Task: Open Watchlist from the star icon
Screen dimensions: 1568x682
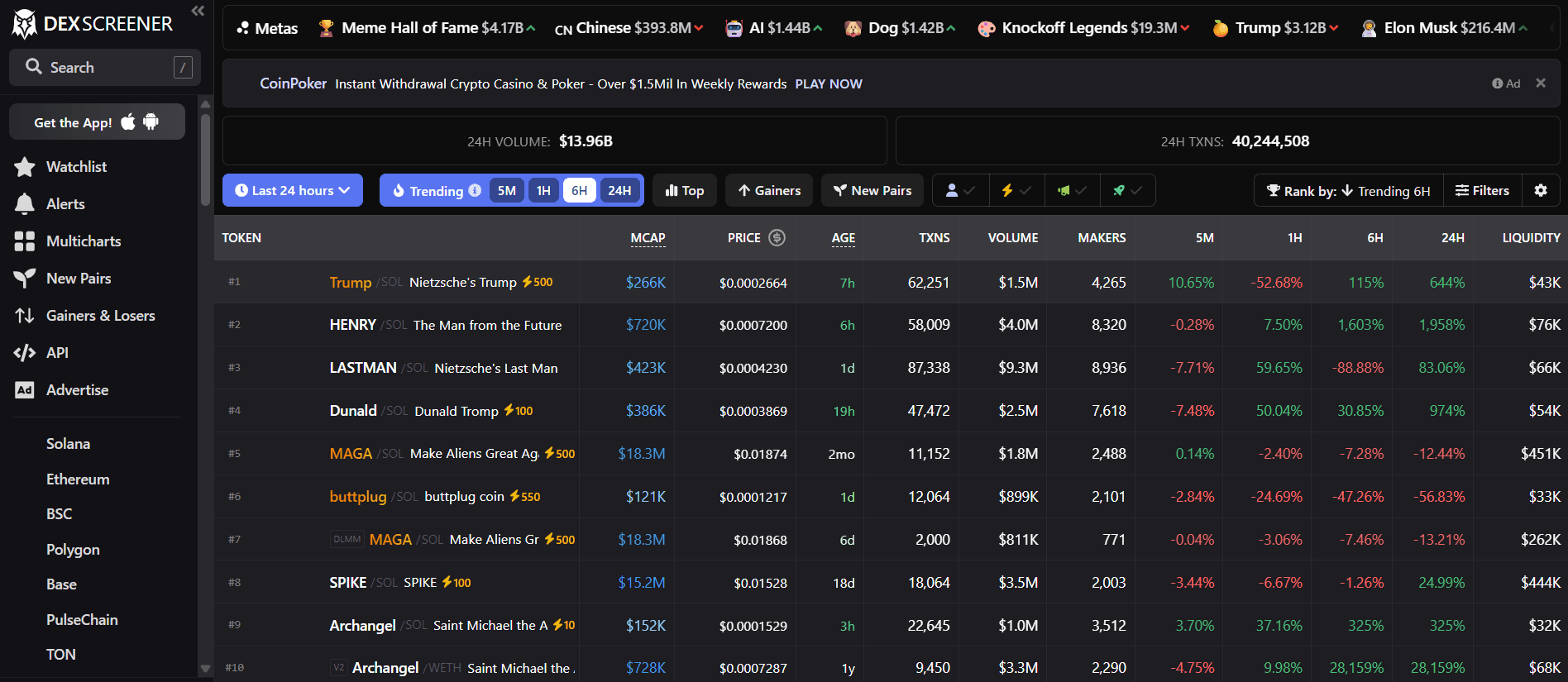Action: tap(25, 167)
